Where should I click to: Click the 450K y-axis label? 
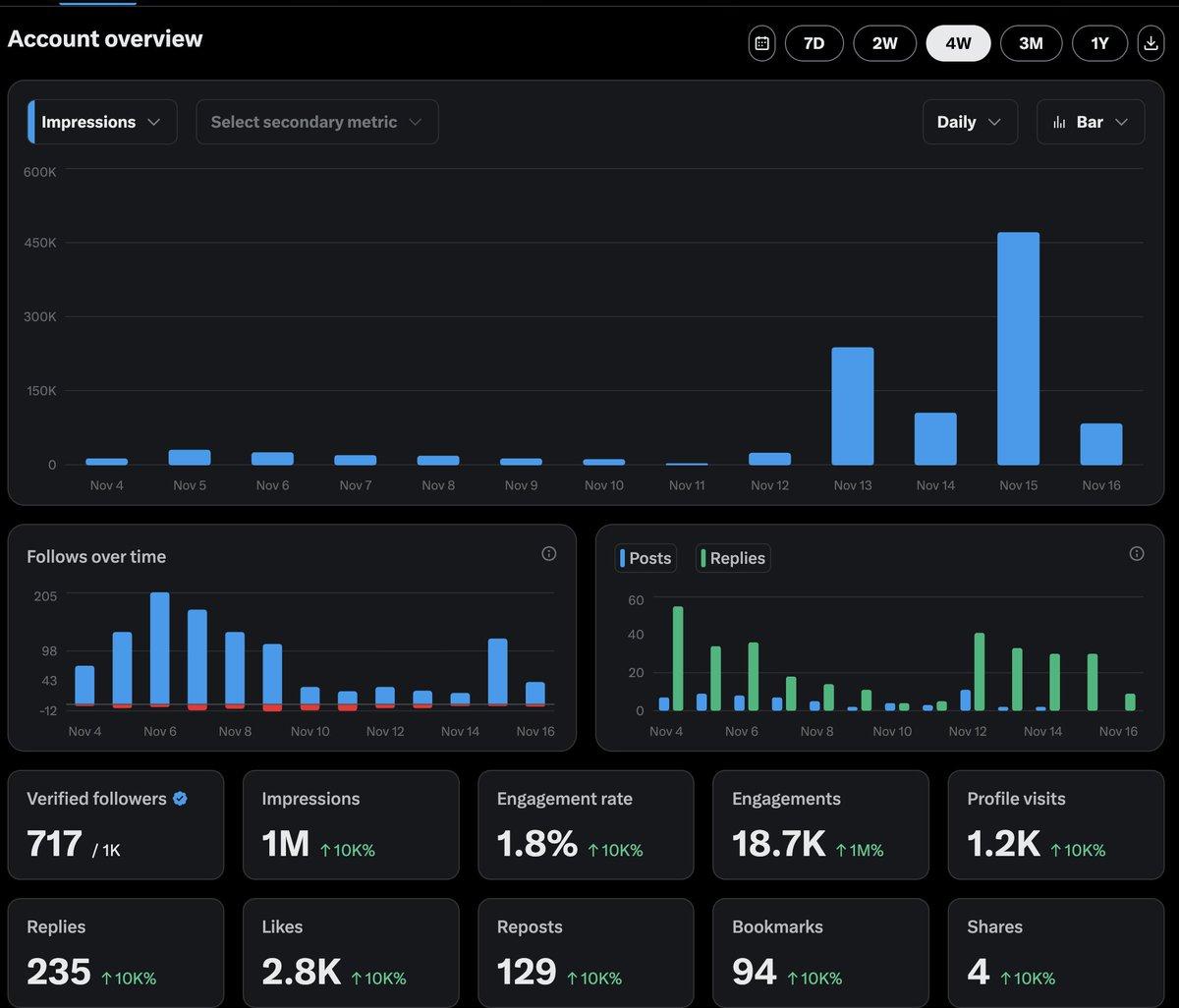click(x=40, y=243)
